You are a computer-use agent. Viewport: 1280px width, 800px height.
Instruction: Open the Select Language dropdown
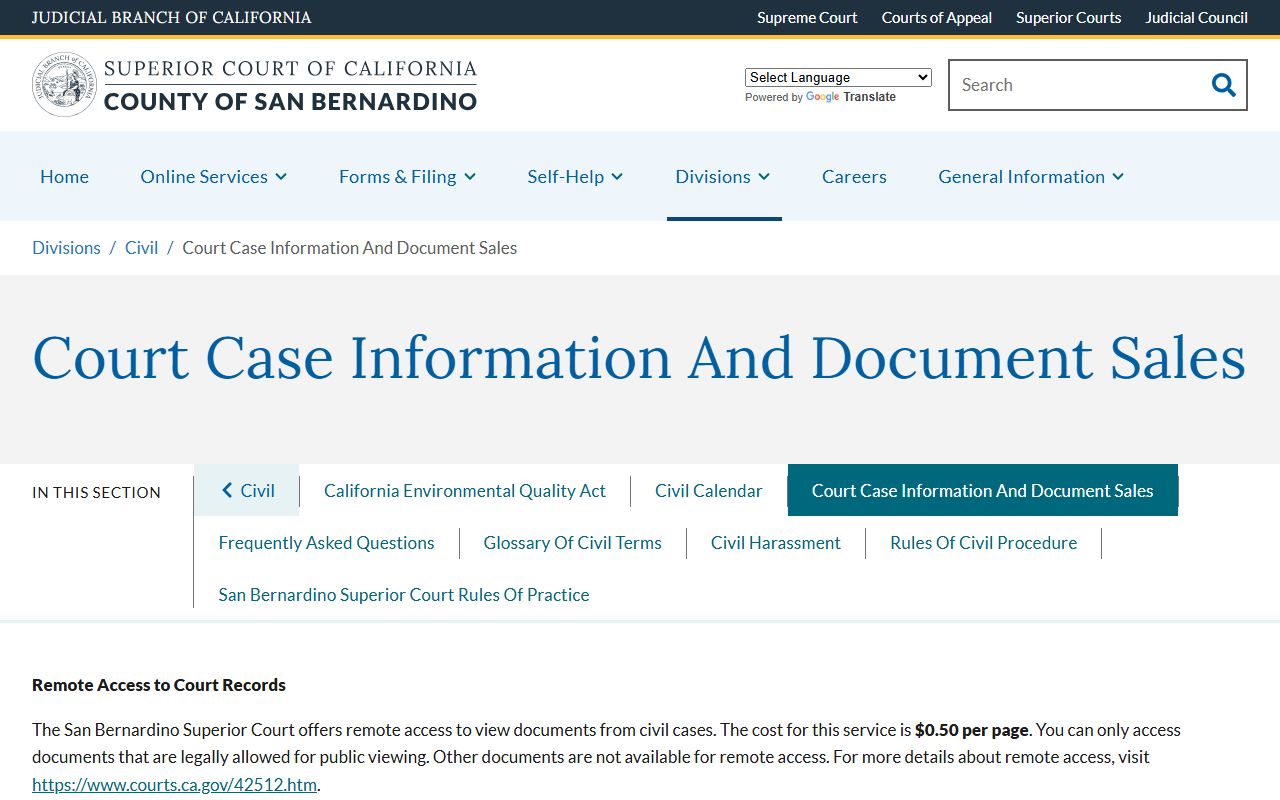838,77
